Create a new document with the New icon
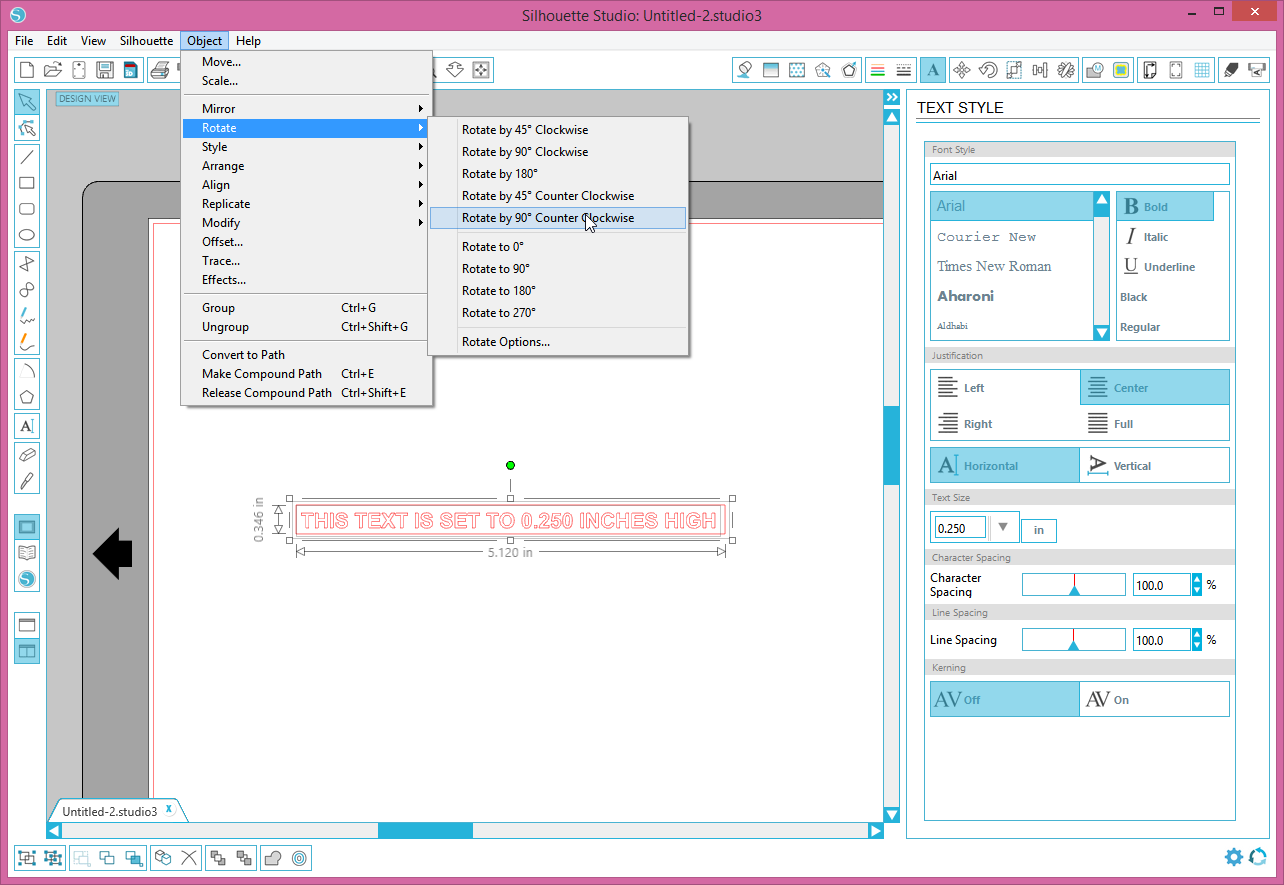The image size is (1284, 885). click(x=27, y=70)
